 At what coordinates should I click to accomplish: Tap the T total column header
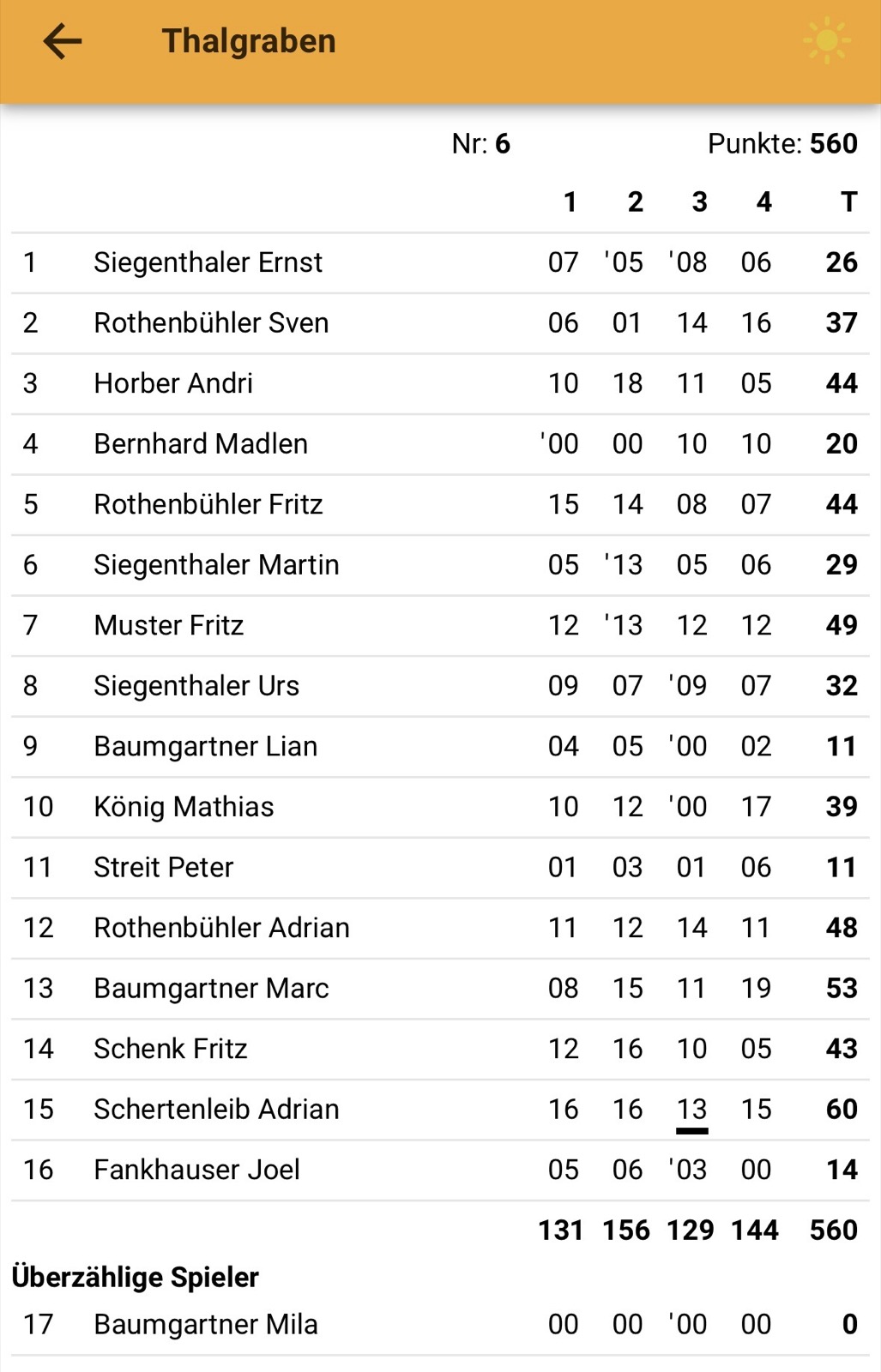(848, 202)
